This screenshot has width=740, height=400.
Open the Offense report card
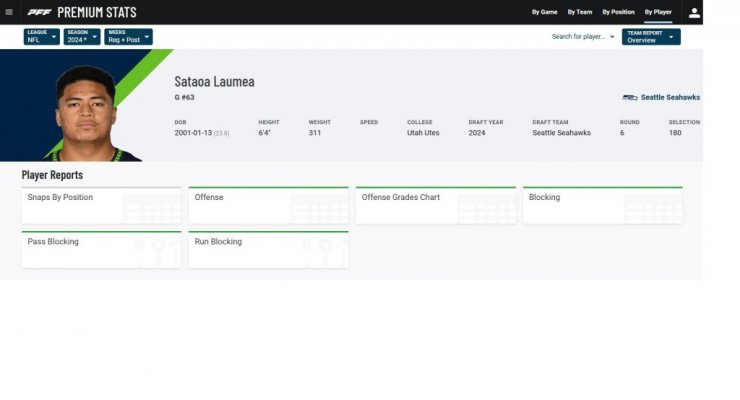(x=269, y=206)
